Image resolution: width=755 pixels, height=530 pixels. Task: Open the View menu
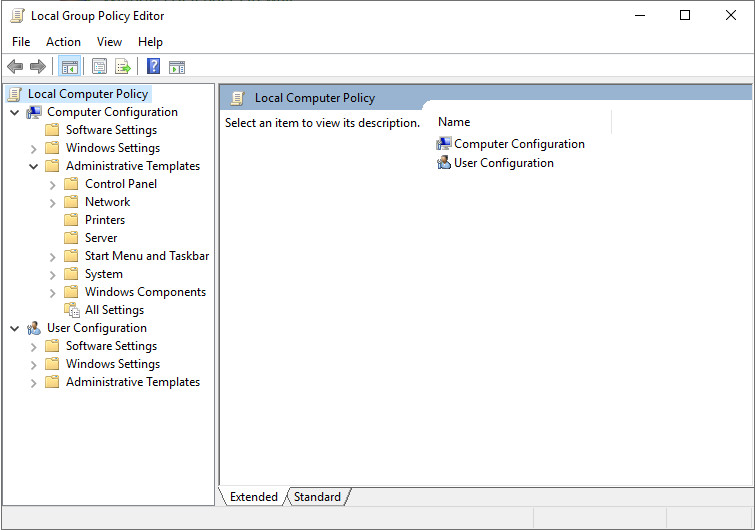tap(109, 42)
